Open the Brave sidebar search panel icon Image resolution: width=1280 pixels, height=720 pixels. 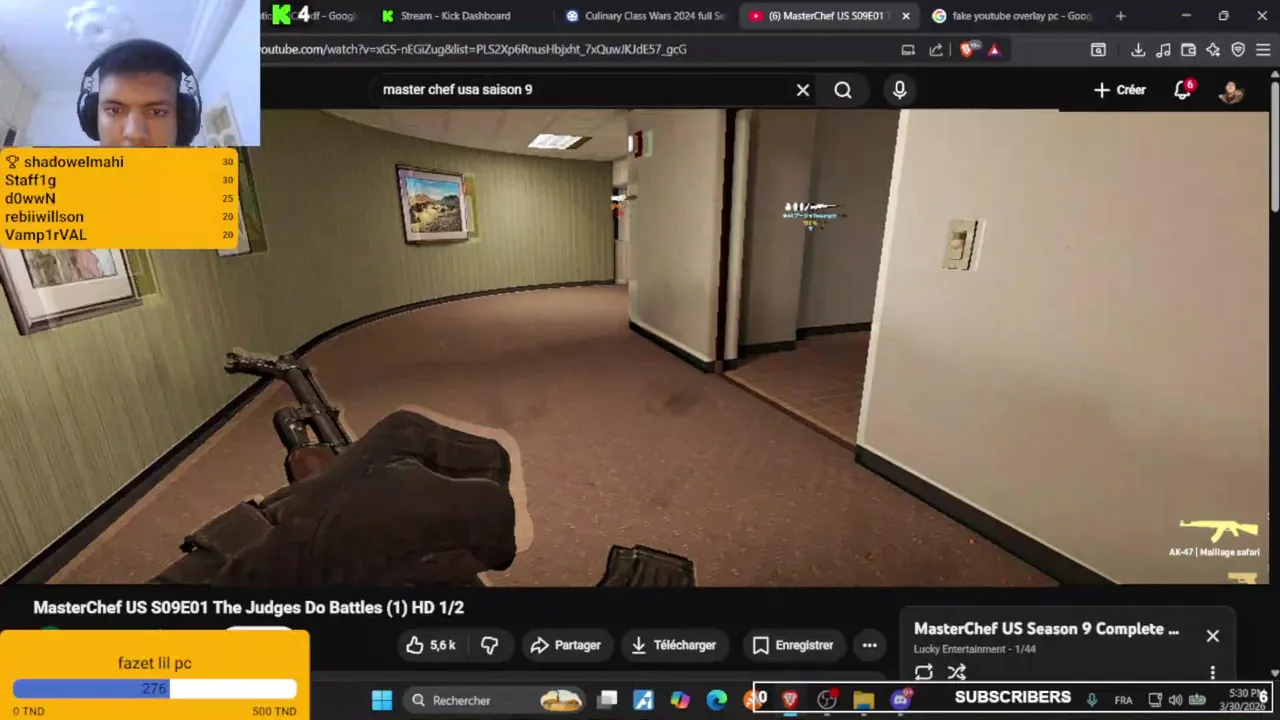pos(1098,49)
